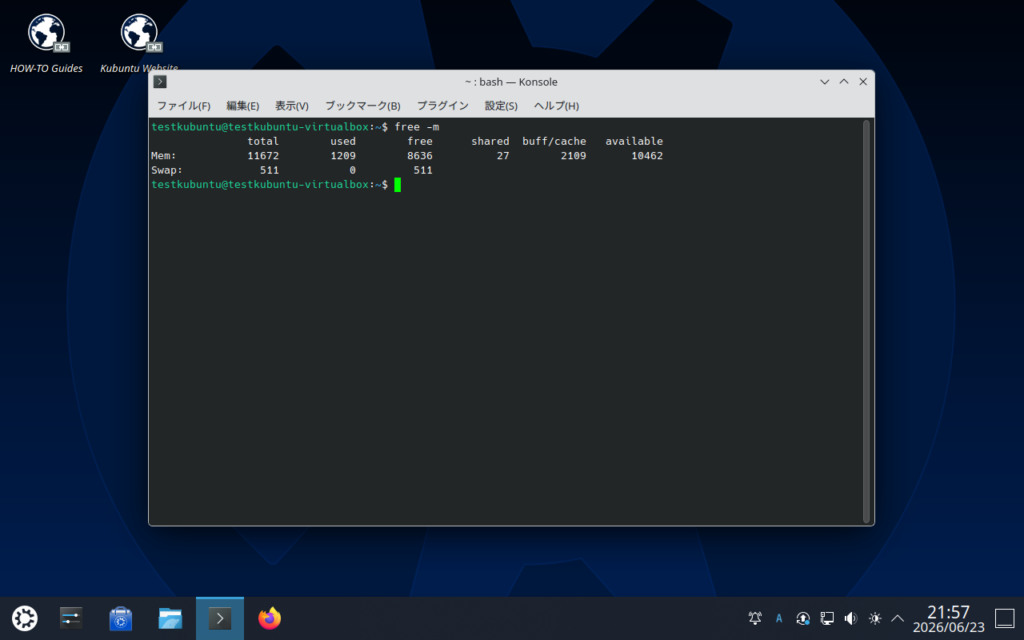Image resolution: width=1024 pixels, height=640 pixels.
Task: Launch Discover software center from taskbar
Action: pyautogui.click(x=120, y=618)
